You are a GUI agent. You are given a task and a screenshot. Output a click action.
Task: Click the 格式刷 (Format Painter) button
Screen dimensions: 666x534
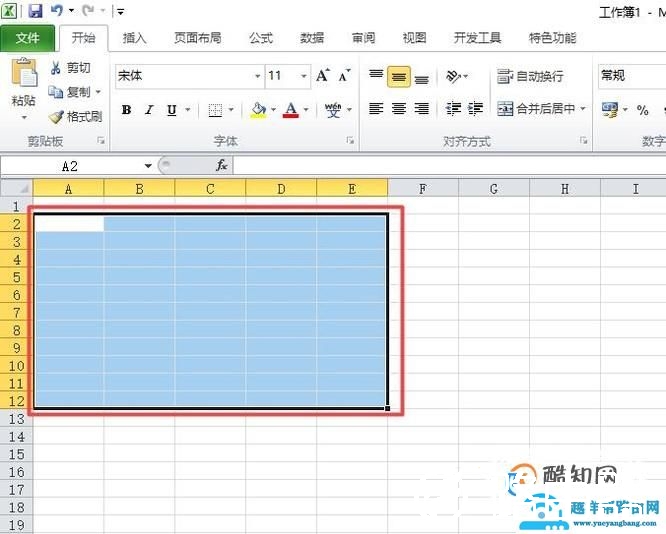[x=76, y=116]
